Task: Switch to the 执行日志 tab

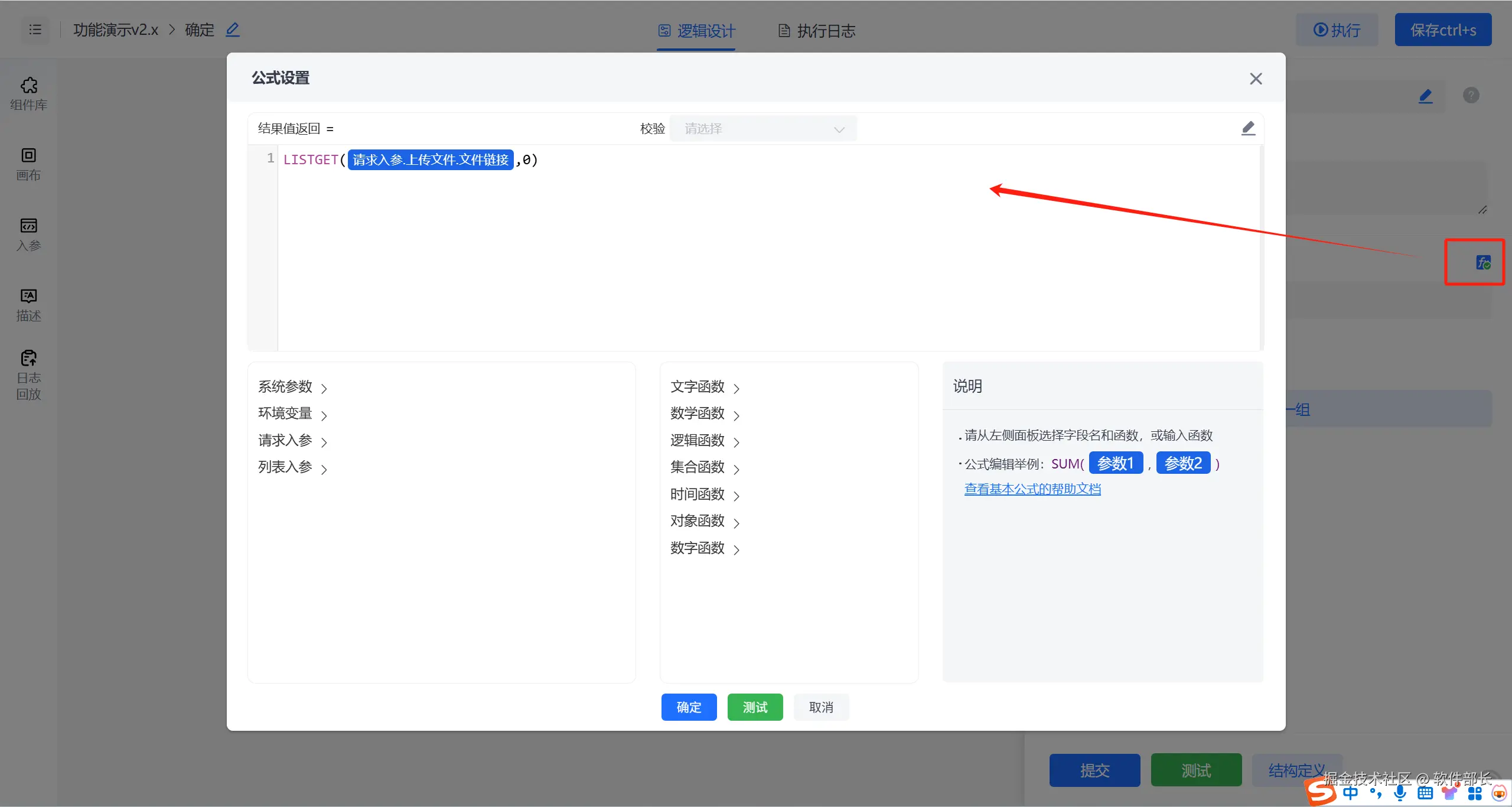Action: coord(817,31)
